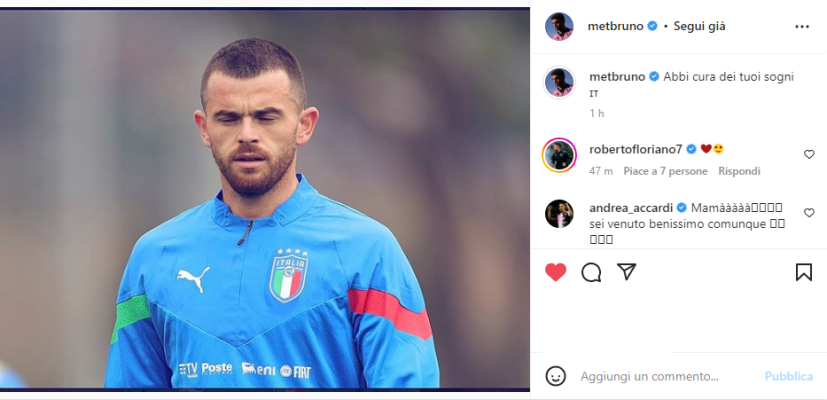827x400 pixels.
Task: Like andrea_accardi's comment heart
Action: tap(809, 213)
